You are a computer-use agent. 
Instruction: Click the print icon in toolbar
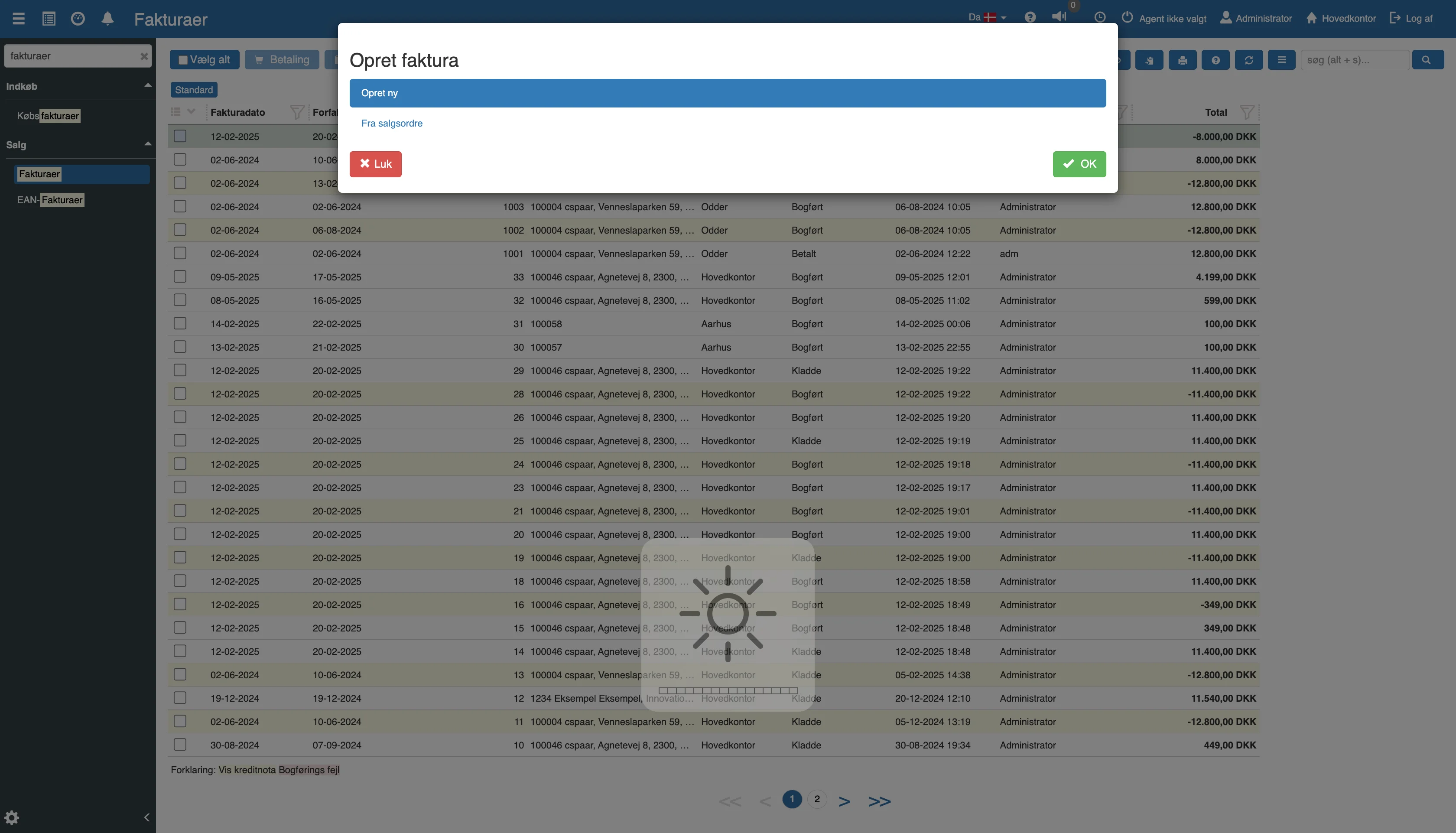(1182, 60)
